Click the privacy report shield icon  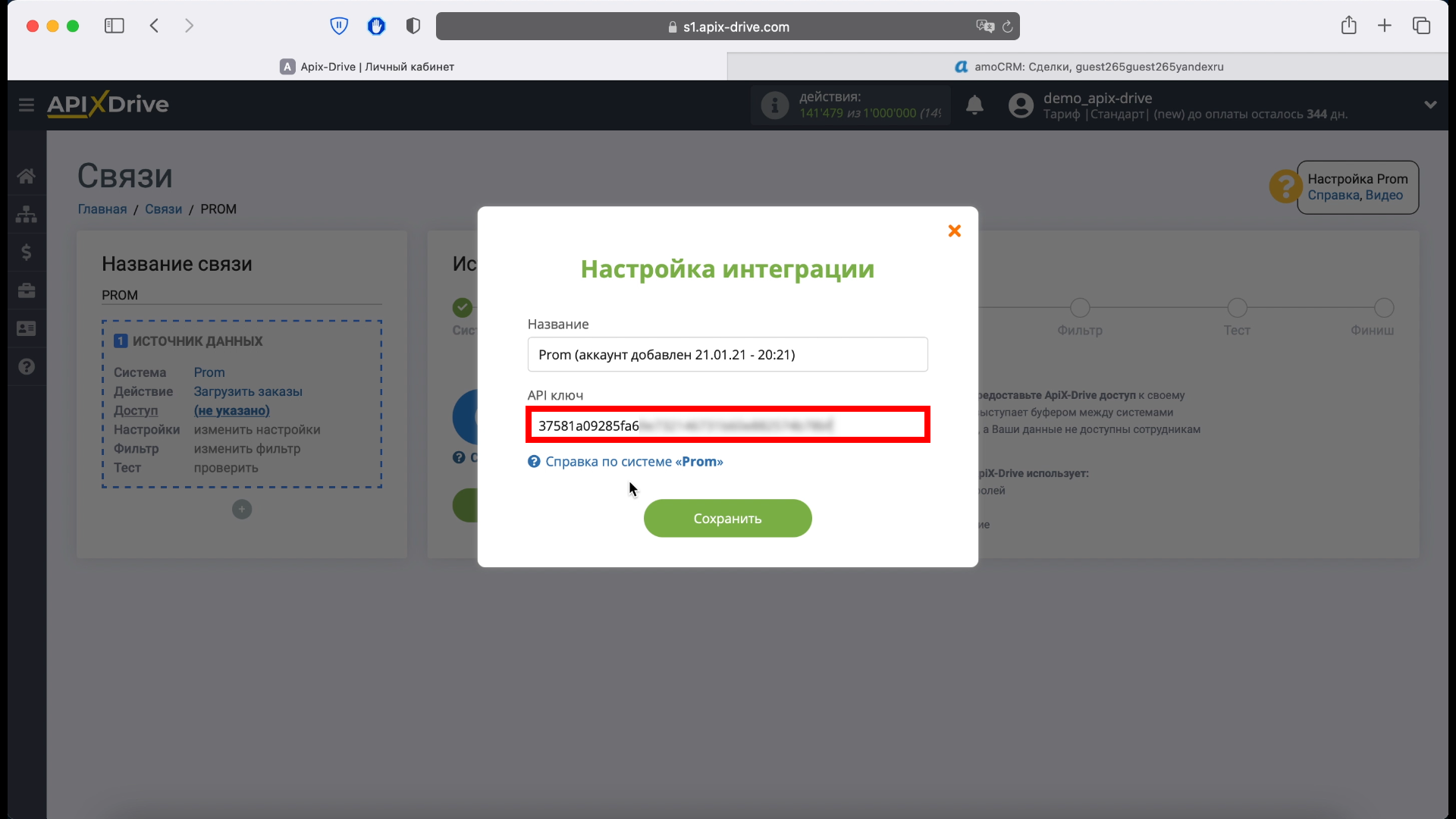(413, 26)
